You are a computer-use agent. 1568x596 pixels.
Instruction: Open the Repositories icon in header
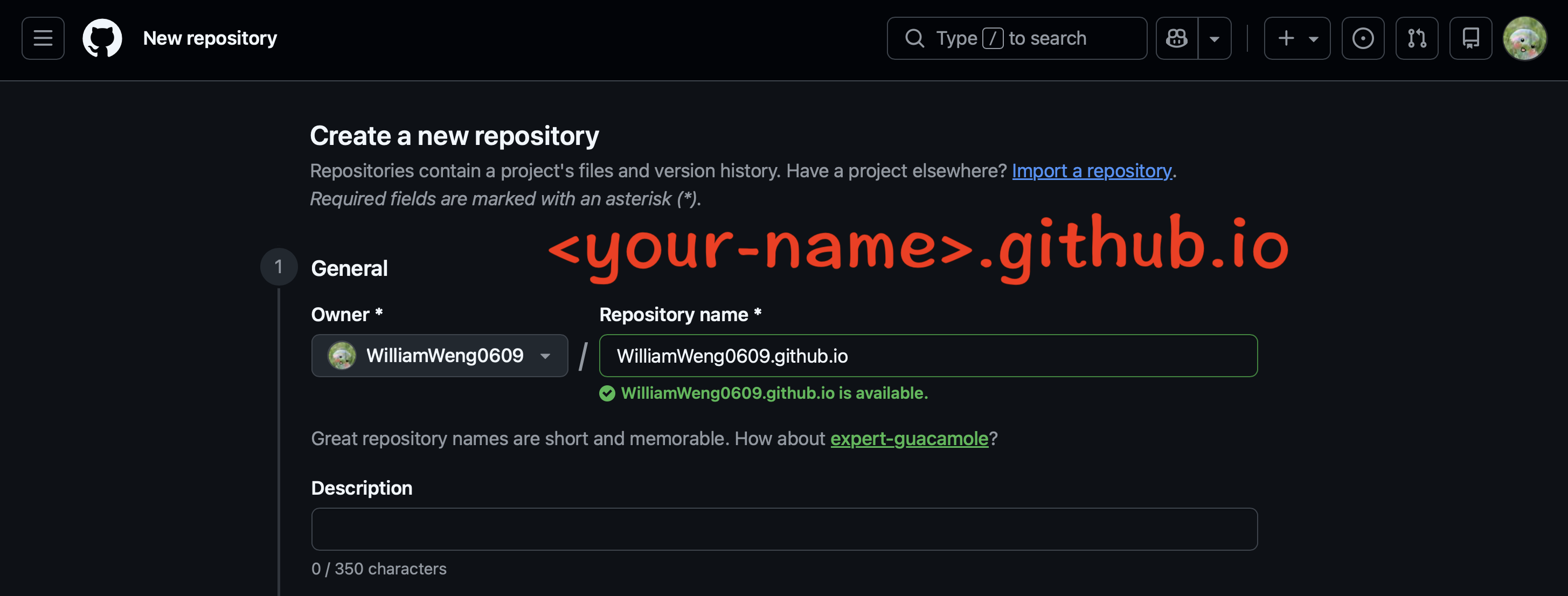1470,38
